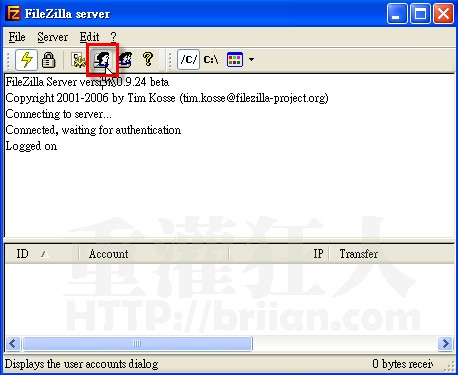
Task: Click the yellow question mark help icon
Action: pyautogui.click(x=148, y=59)
